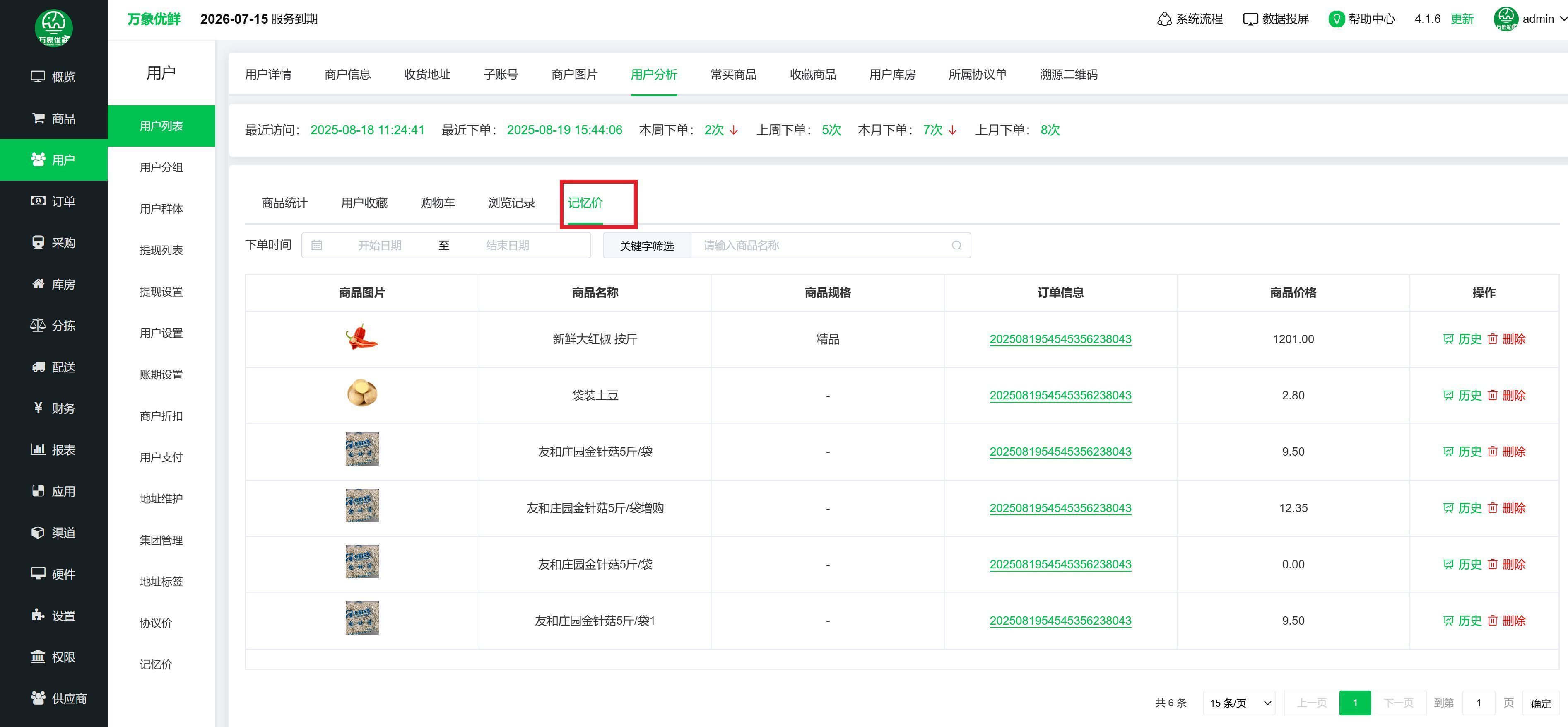Click the 开始日期 start date field
Screen dimensions: 1568x727
tap(379, 245)
